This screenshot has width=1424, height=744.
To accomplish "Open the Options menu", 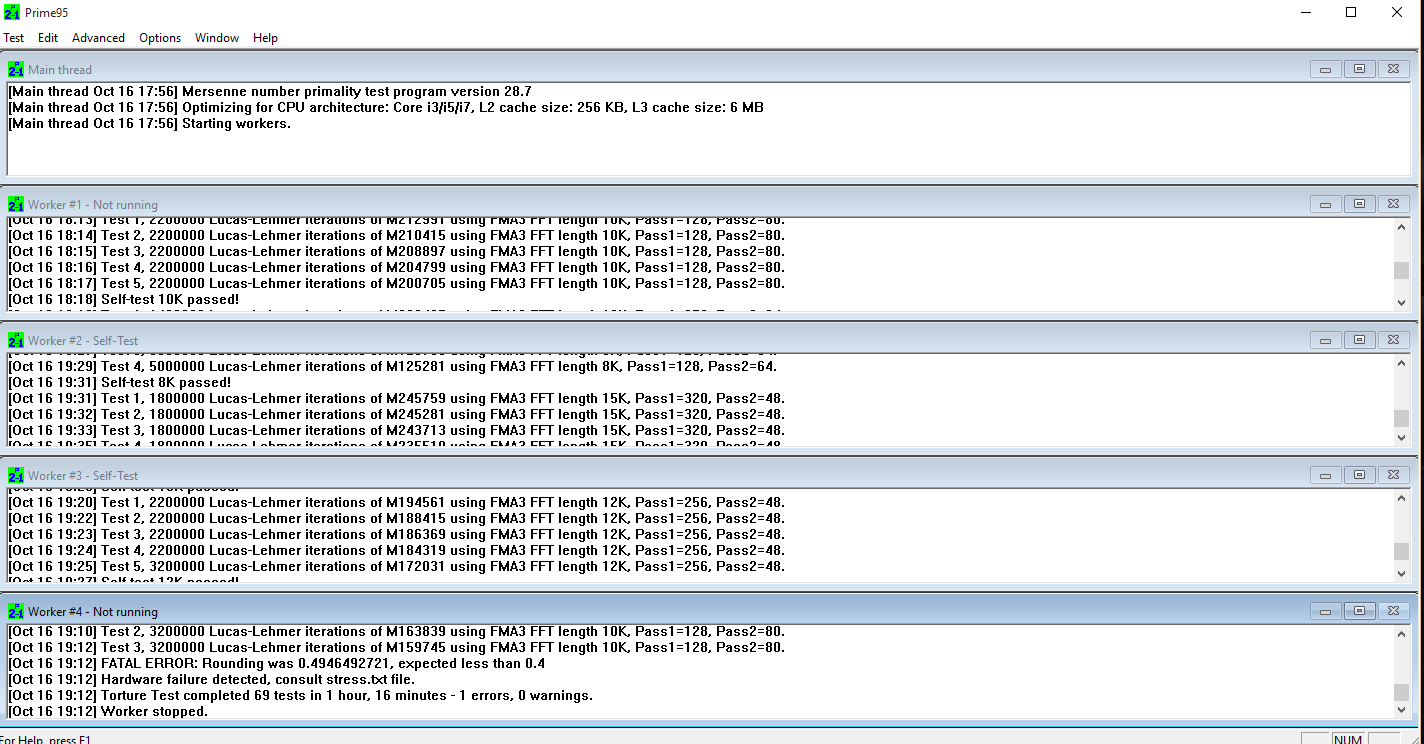I will (160, 38).
